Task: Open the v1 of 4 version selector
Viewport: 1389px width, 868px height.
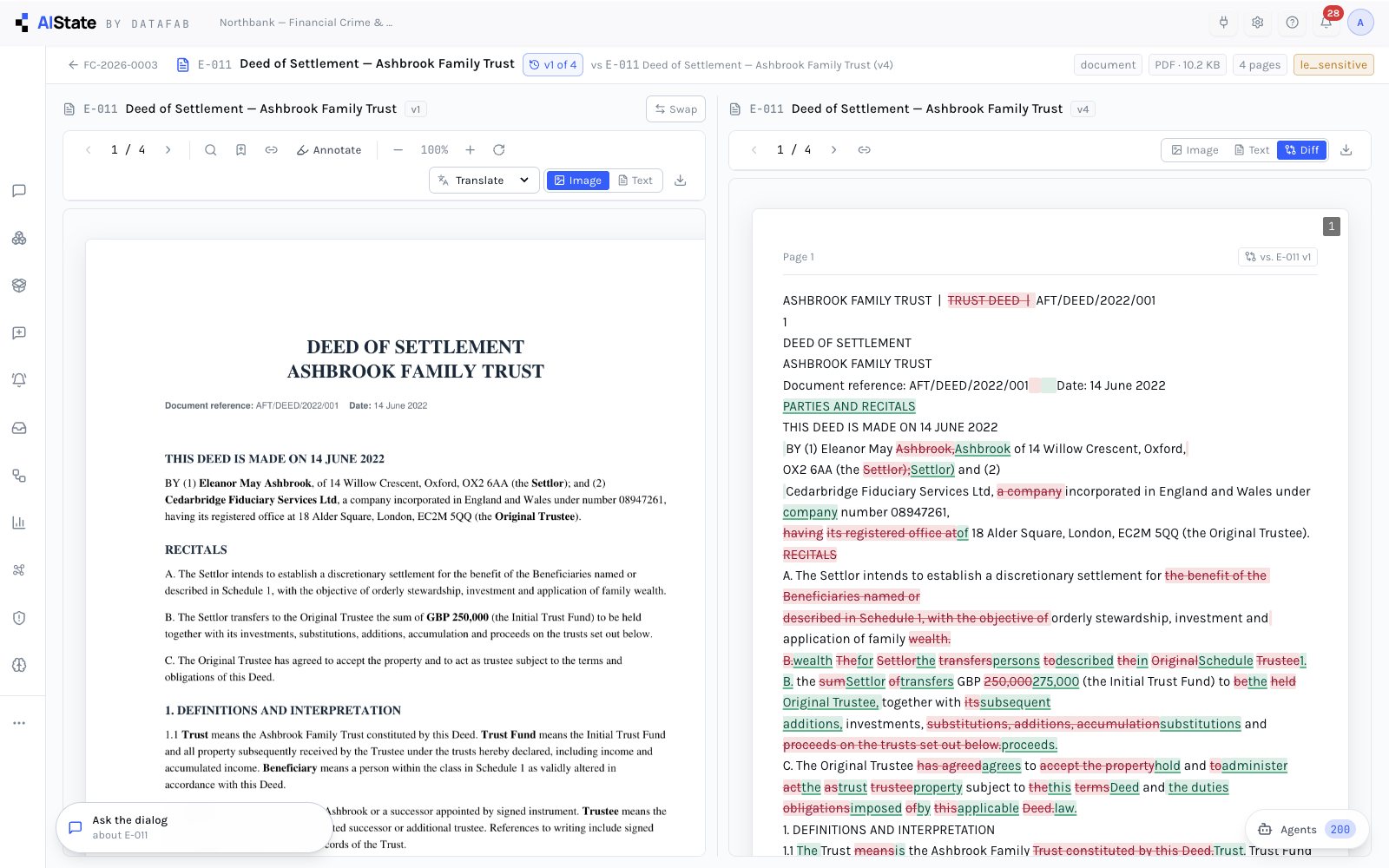Action: (x=553, y=64)
